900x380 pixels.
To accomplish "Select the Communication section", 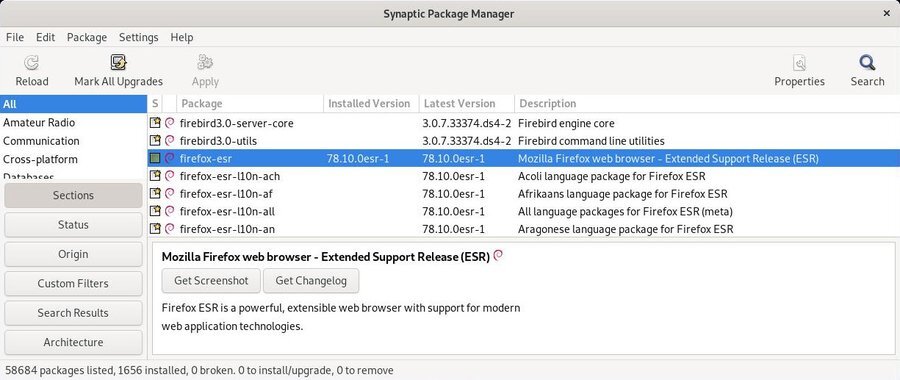I will (73, 141).
